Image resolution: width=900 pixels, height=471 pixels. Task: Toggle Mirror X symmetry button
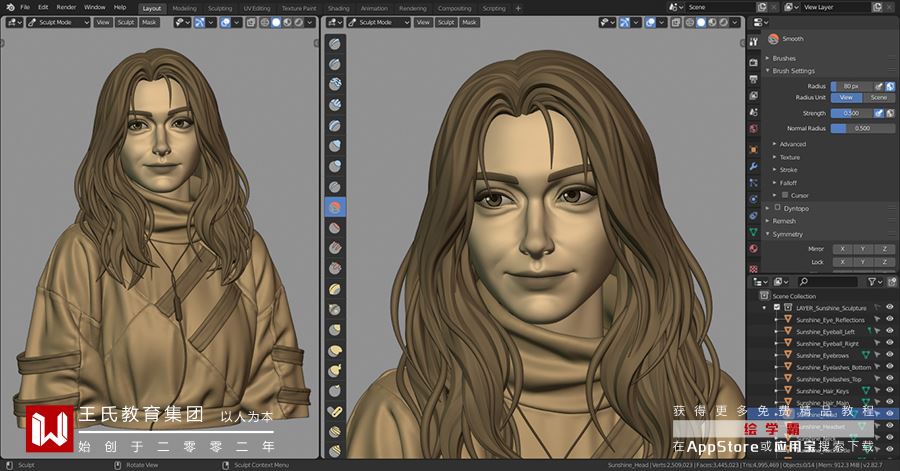842,249
